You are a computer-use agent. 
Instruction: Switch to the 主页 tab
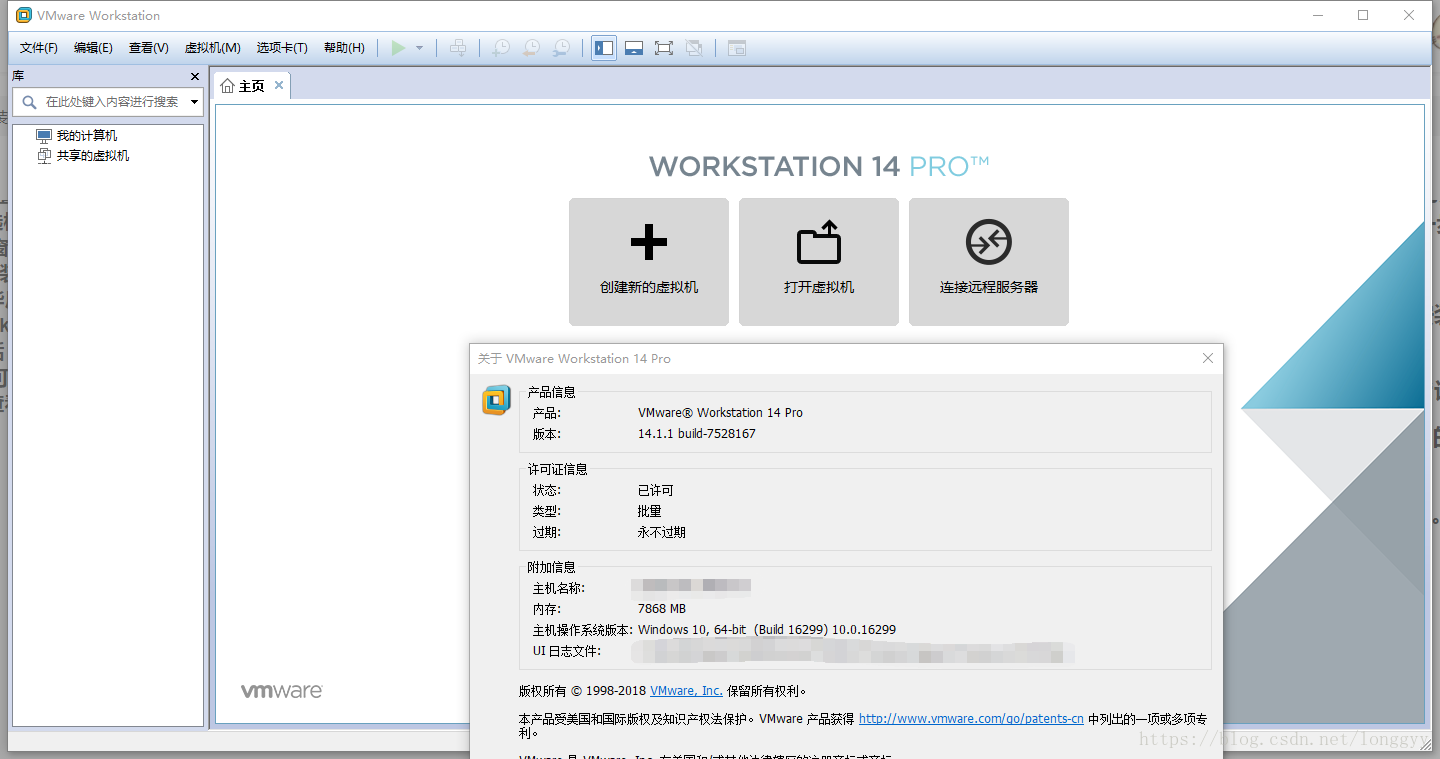[251, 86]
